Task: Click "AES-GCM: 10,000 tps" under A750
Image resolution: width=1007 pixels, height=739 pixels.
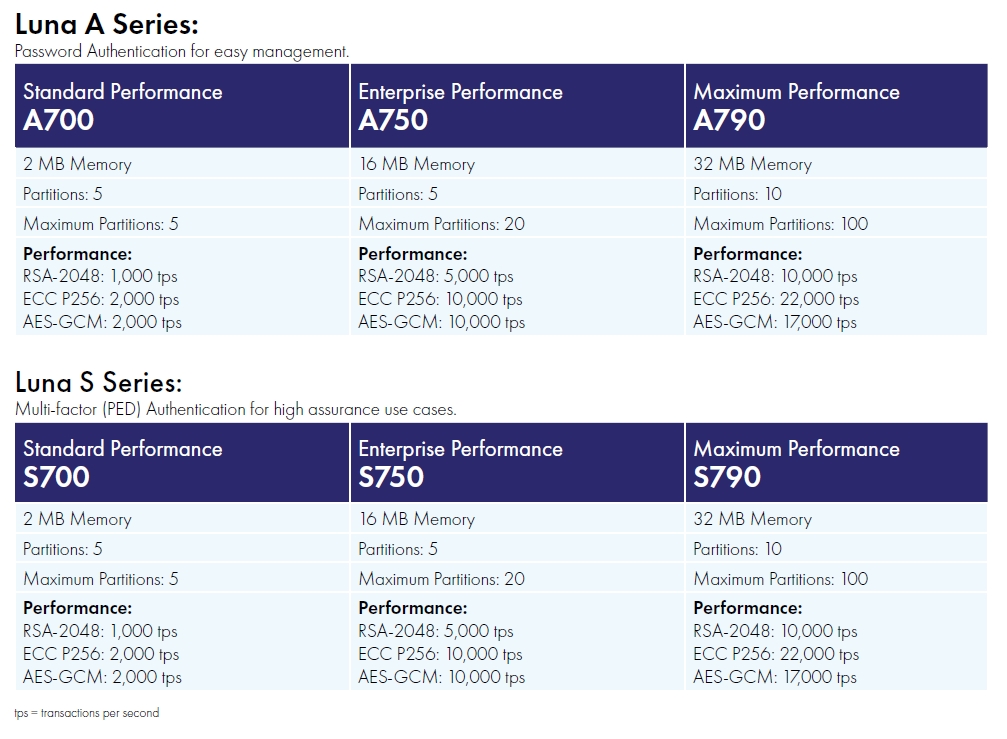Action: [441, 322]
